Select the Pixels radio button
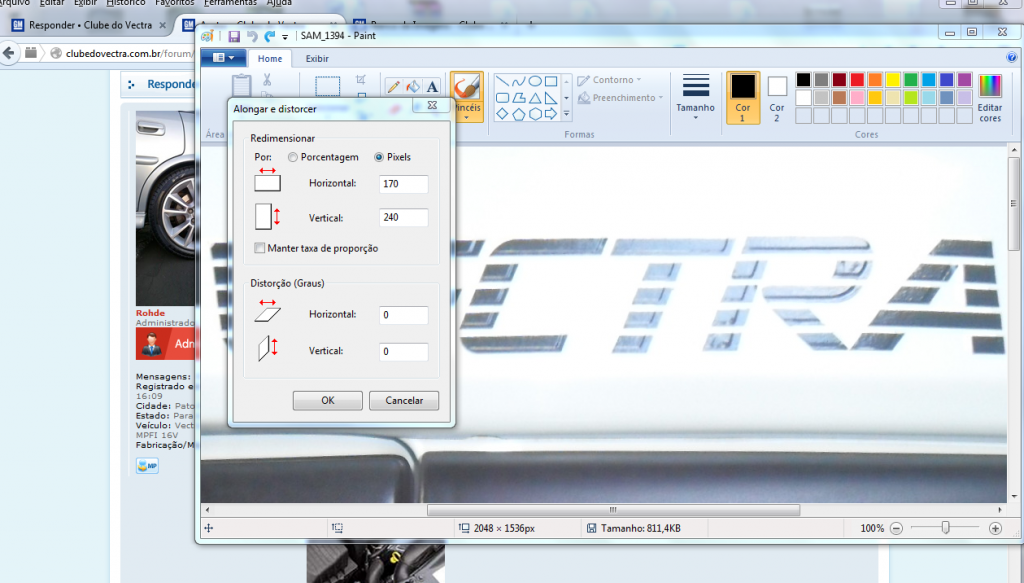This screenshot has height=583, width=1024. tap(379, 157)
